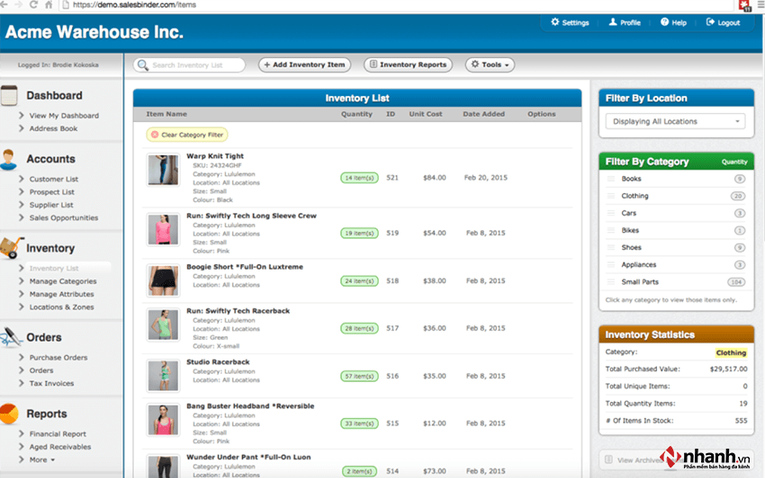Image resolution: width=765 pixels, height=478 pixels.
Task: Go to Manage Categories
Action: click(63, 281)
